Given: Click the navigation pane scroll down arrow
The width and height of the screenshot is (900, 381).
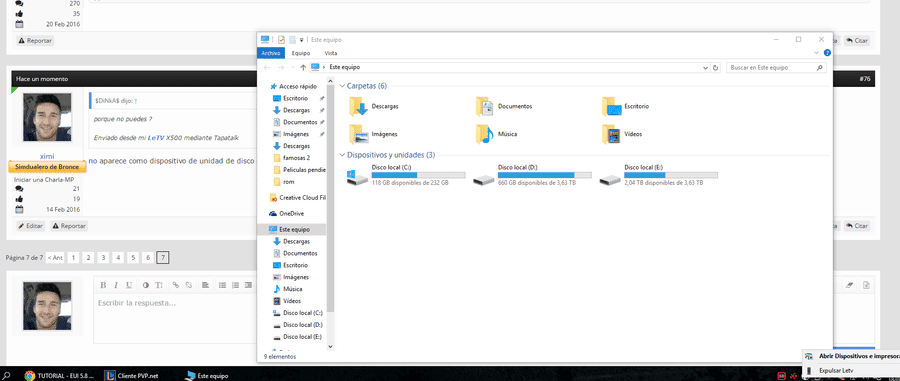Looking at the screenshot, I should pyautogui.click(x=330, y=347).
